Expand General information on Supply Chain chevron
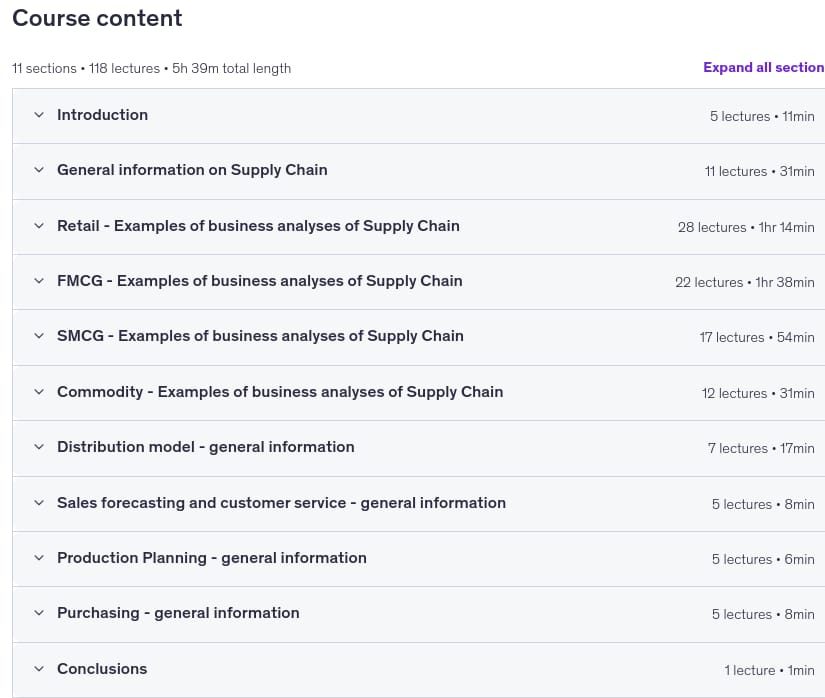Screen dimensions: 825x698 coord(39,170)
